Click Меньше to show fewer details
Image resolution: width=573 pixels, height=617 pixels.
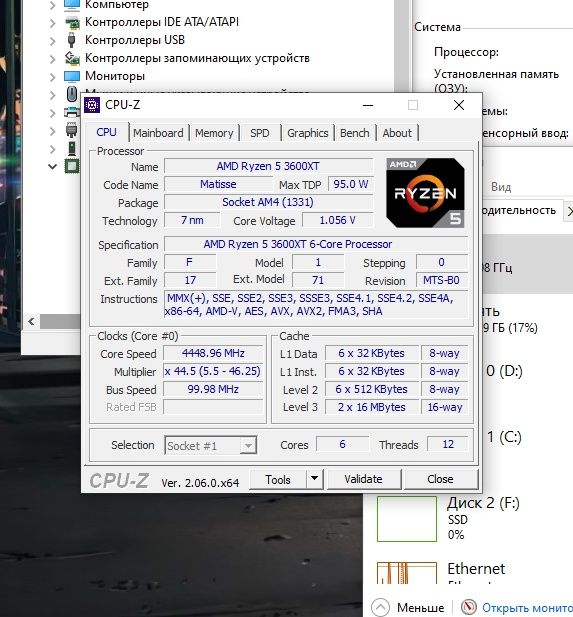pos(420,608)
